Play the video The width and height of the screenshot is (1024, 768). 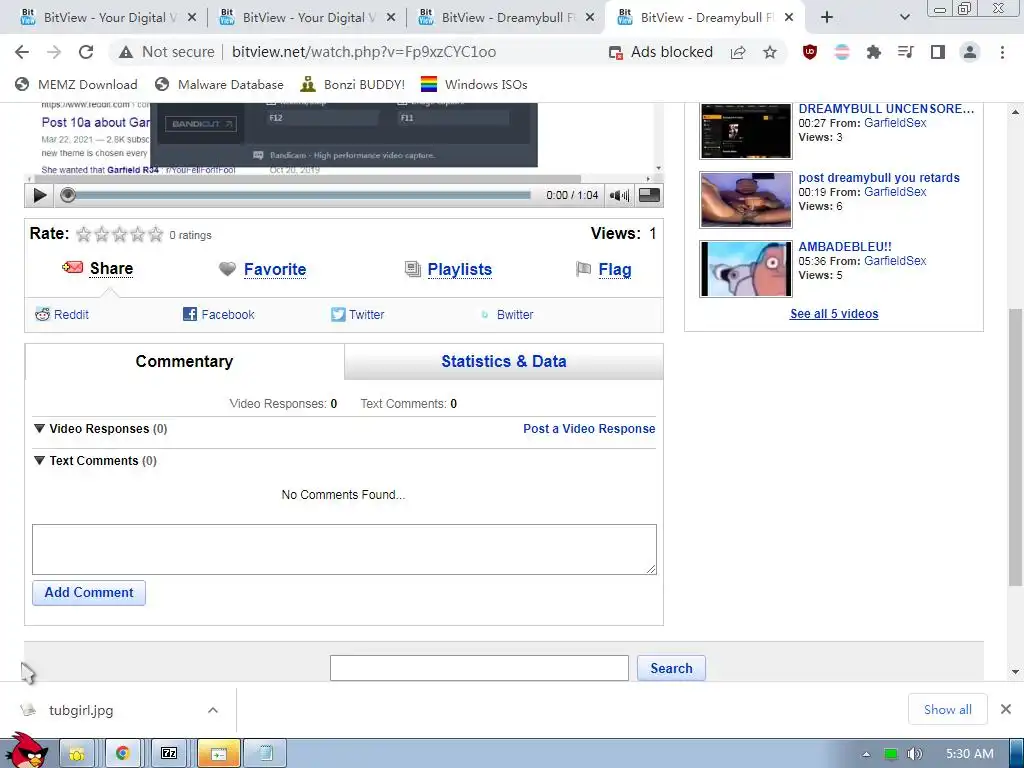39,195
